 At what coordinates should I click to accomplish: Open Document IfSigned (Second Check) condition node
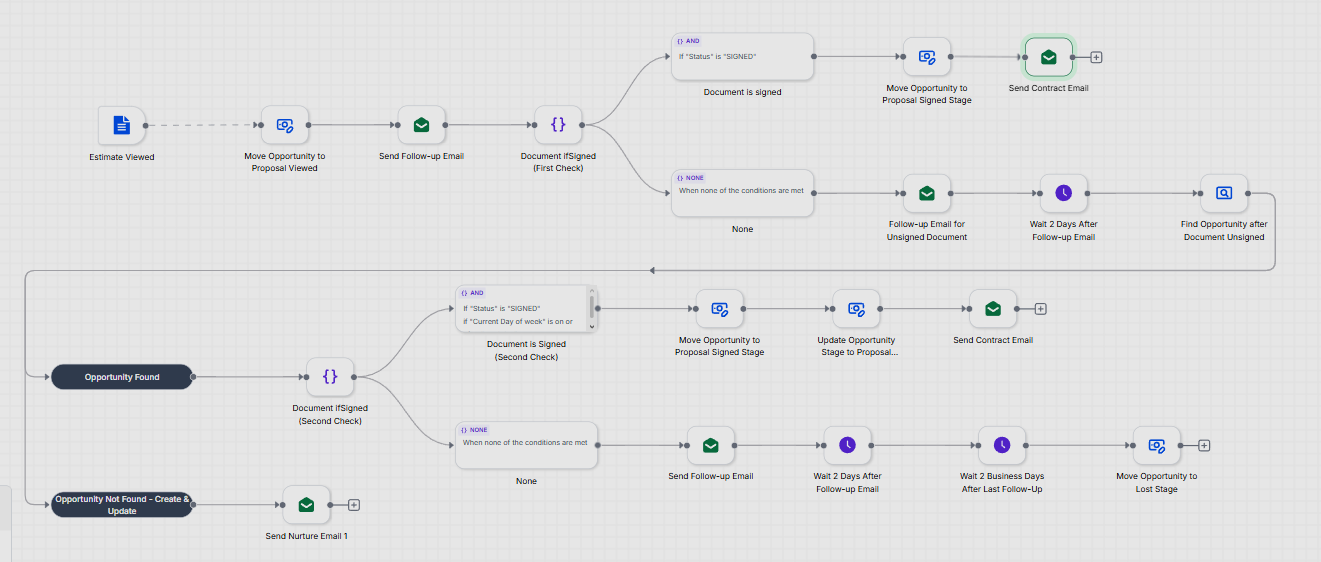(x=330, y=377)
